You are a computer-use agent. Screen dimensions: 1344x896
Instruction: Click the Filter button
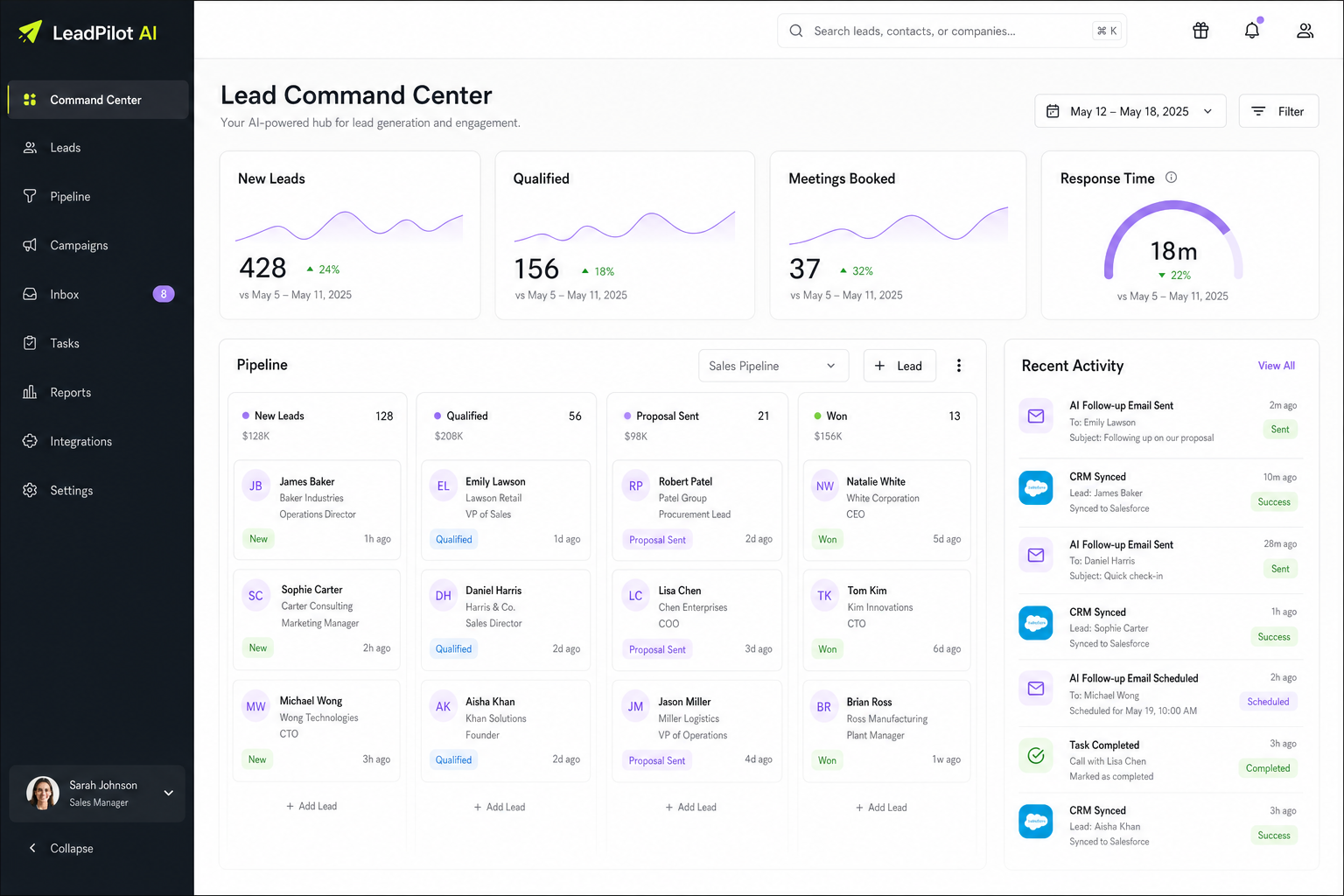(x=1278, y=111)
